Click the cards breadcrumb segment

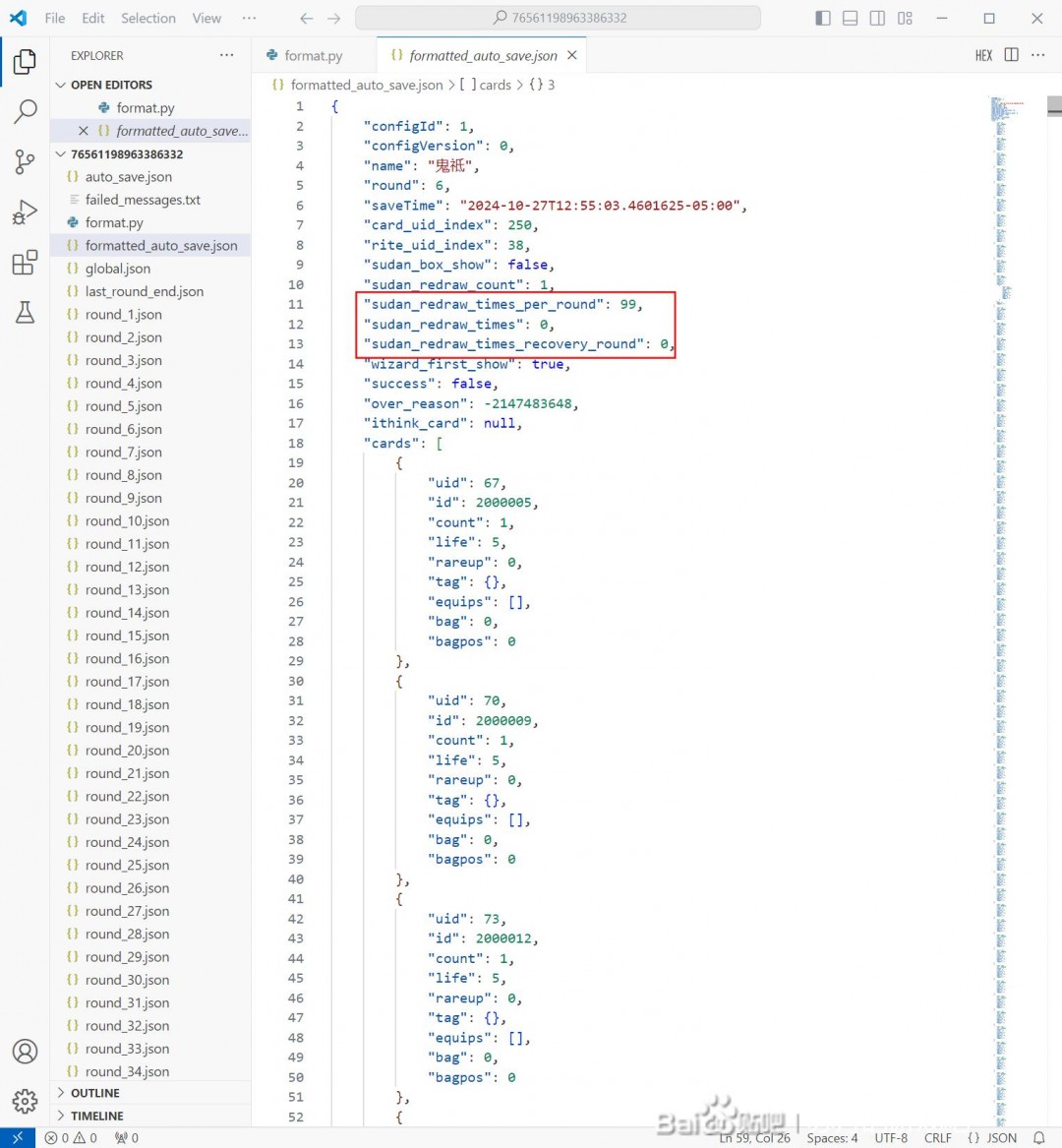click(485, 85)
